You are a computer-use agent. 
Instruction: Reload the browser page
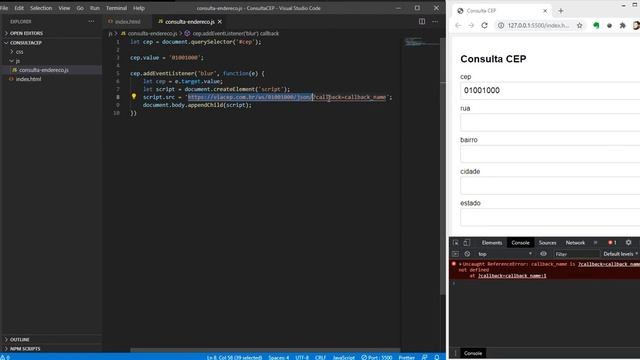[x=484, y=25]
